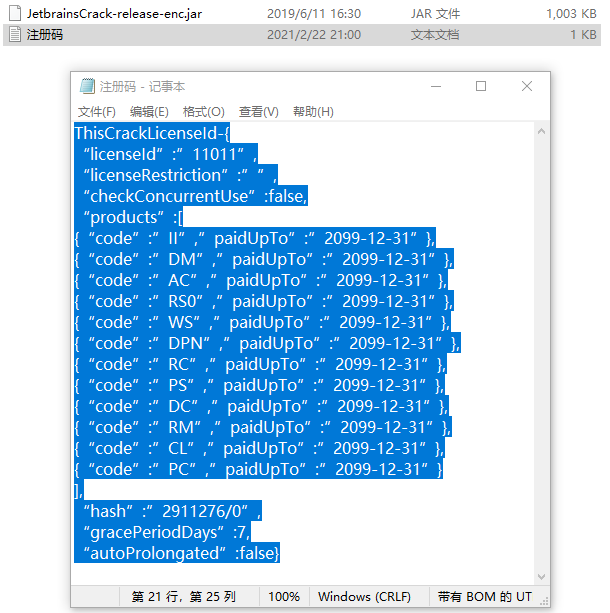Open the 帮助(H) menu
610x613 pixels.
click(x=313, y=112)
